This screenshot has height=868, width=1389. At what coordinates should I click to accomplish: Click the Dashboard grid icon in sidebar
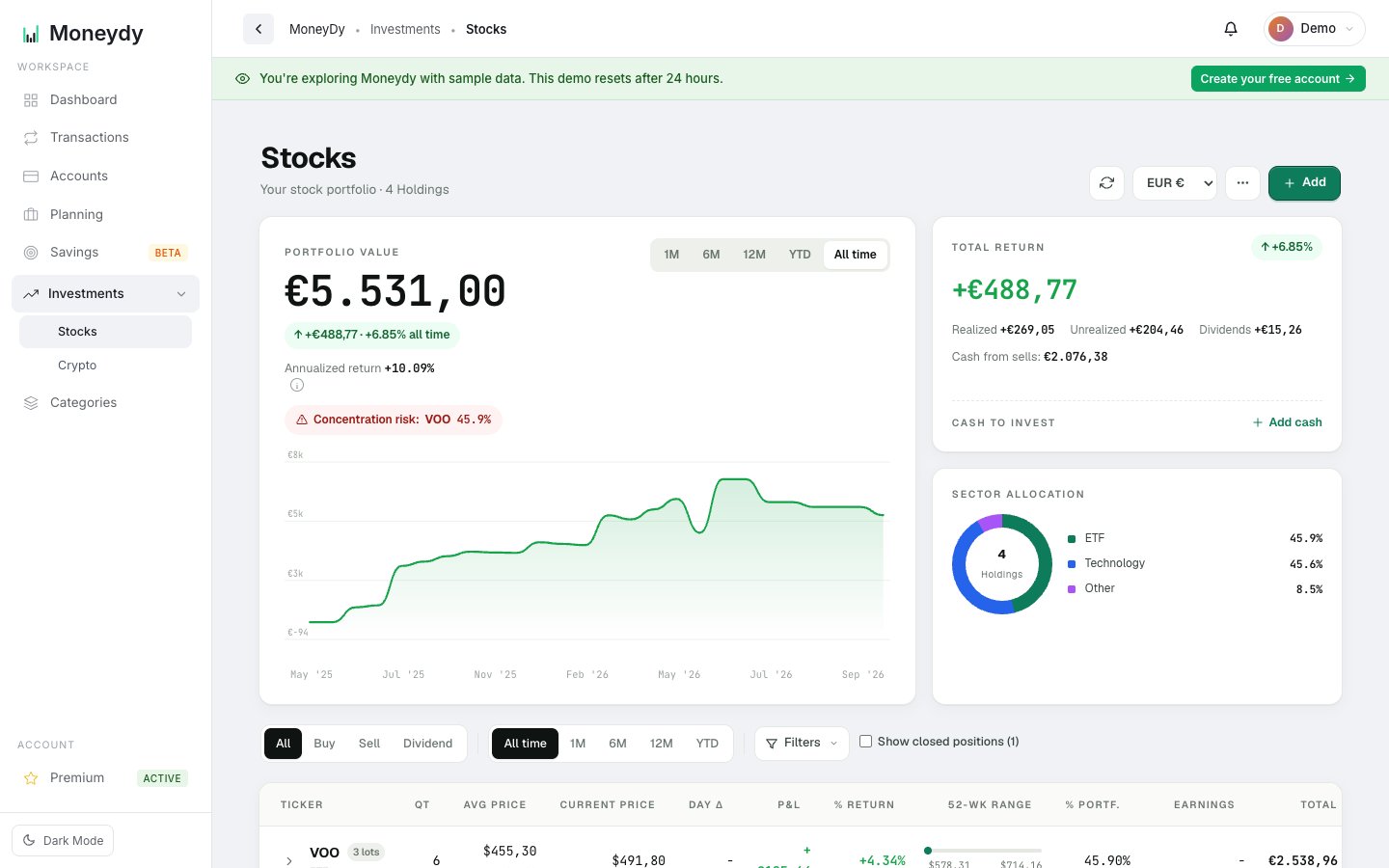click(x=31, y=100)
